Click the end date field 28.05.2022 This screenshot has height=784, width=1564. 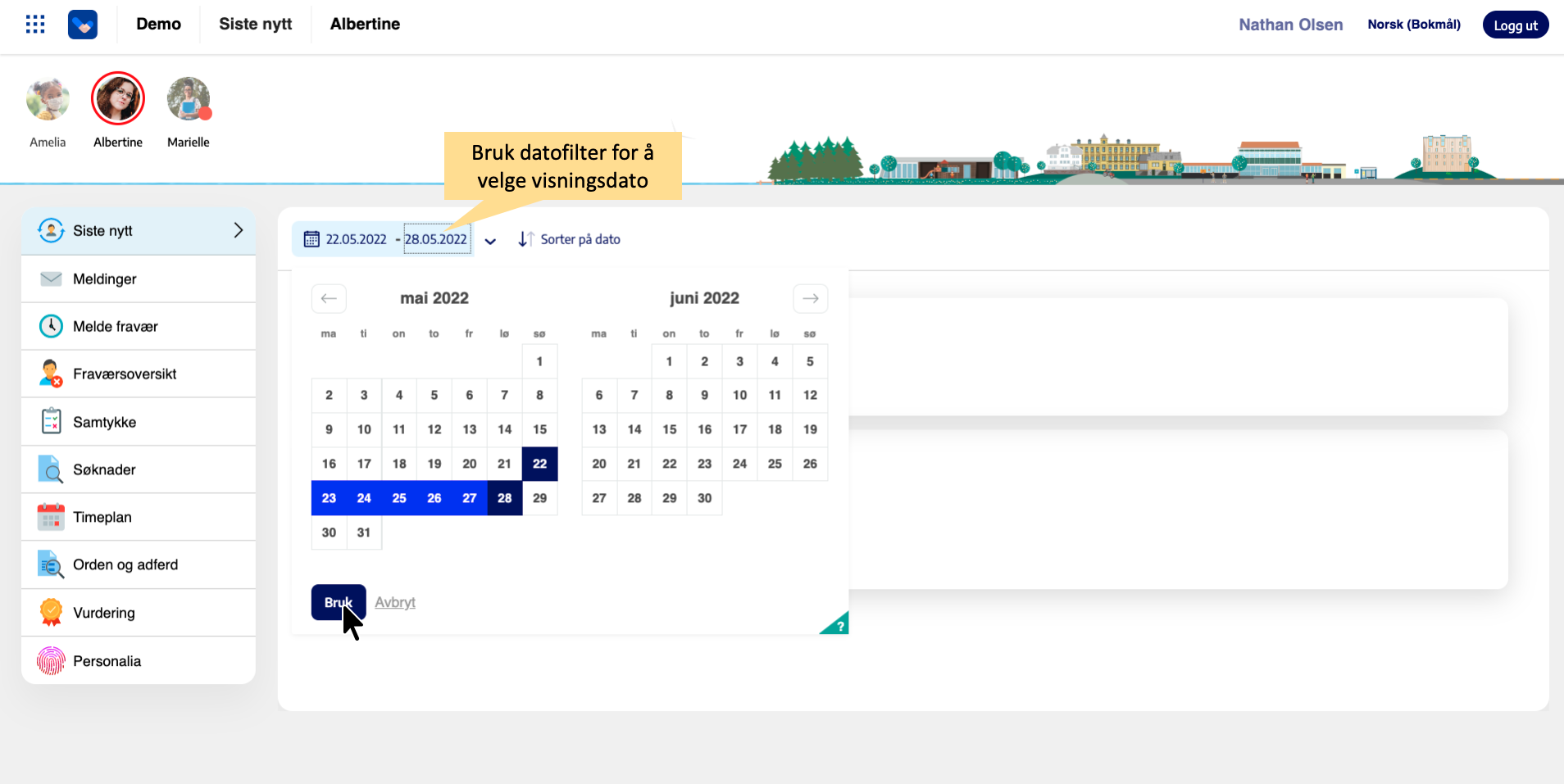click(436, 239)
